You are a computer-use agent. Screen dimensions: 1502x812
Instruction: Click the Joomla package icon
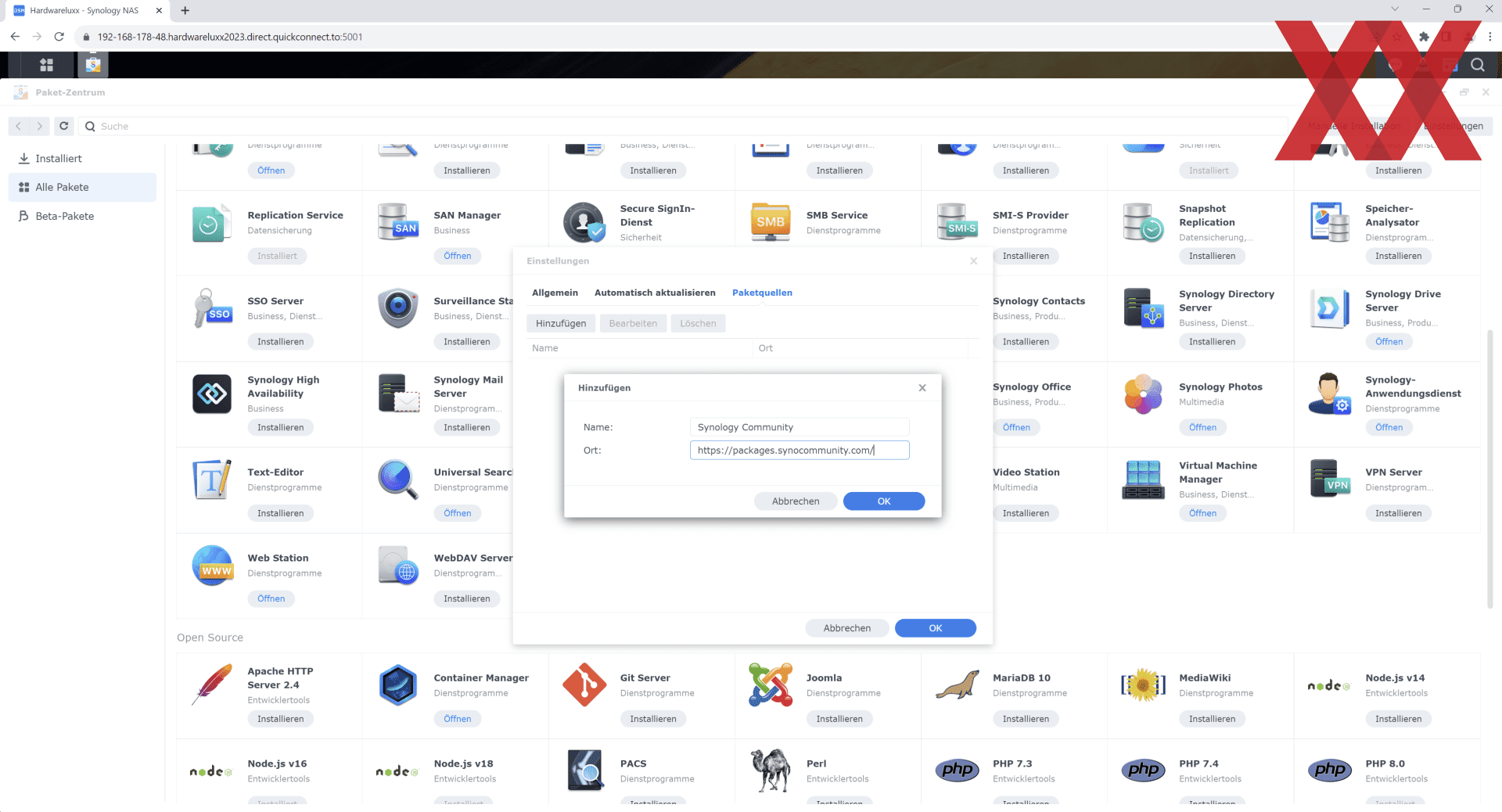coord(771,685)
